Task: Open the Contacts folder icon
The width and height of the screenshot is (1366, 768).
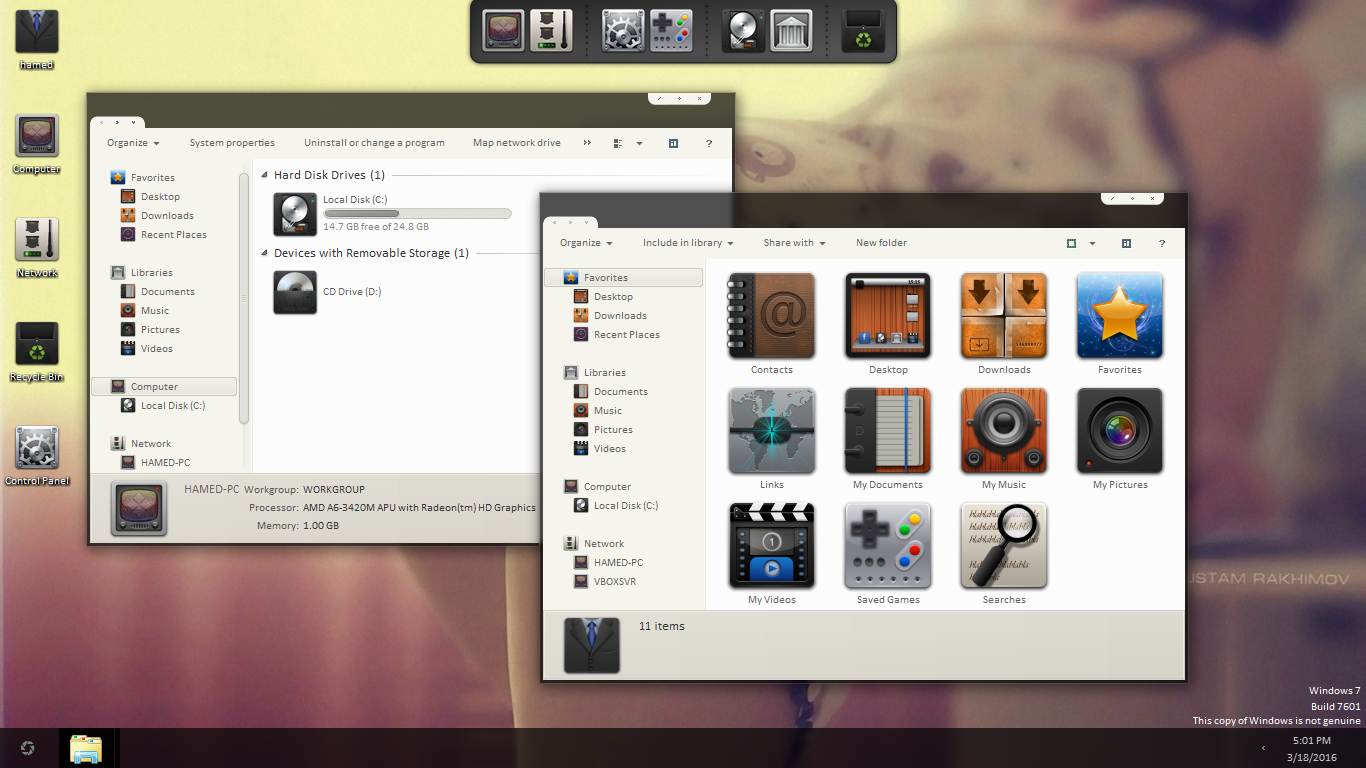Action: [771, 316]
